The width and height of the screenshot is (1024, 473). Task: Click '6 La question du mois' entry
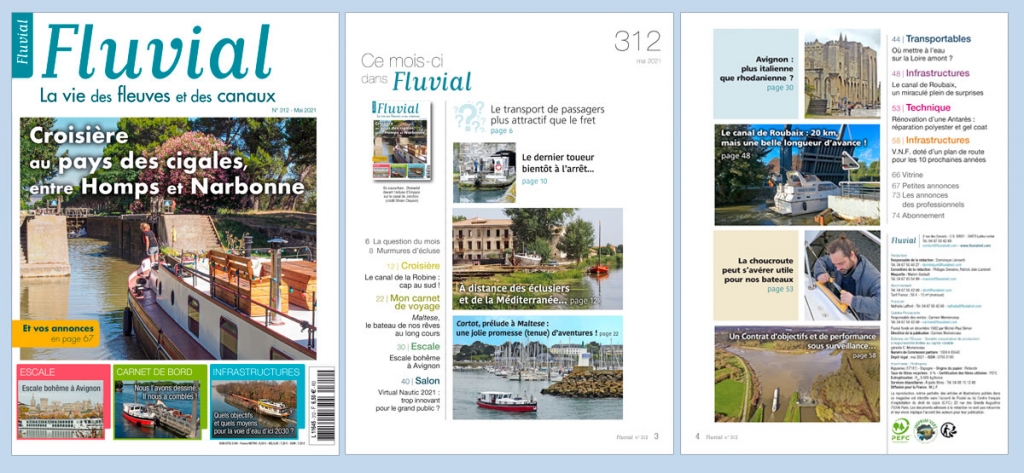402,241
